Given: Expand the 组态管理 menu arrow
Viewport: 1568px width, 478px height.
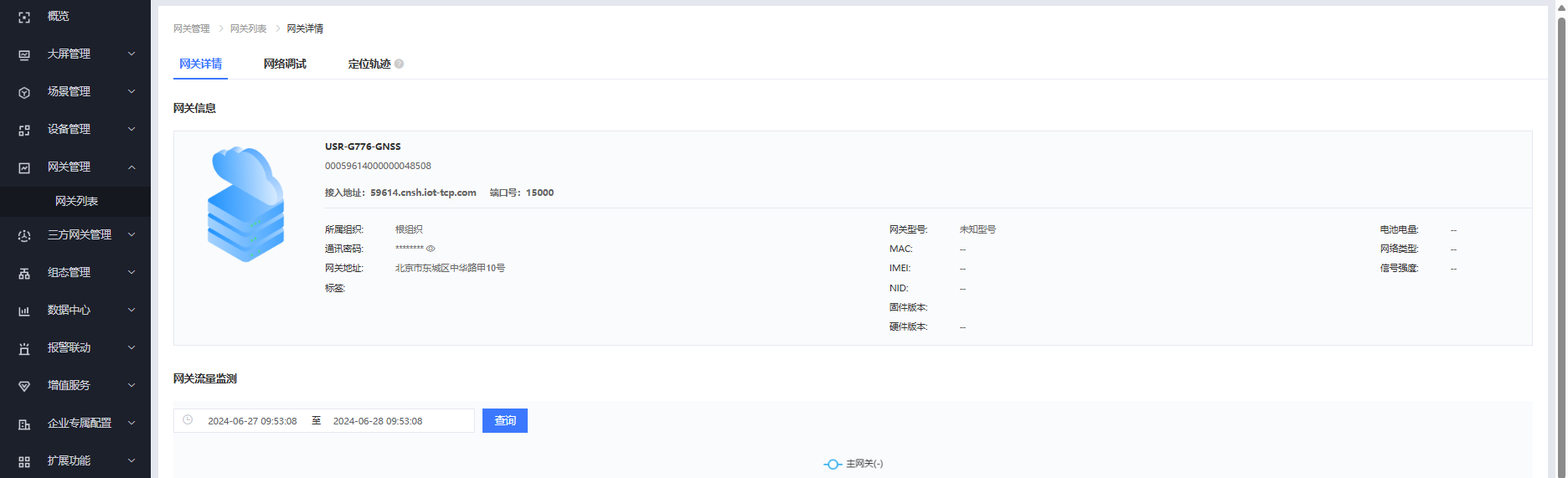Looking at the screenshot, I should tap(132, 272).
